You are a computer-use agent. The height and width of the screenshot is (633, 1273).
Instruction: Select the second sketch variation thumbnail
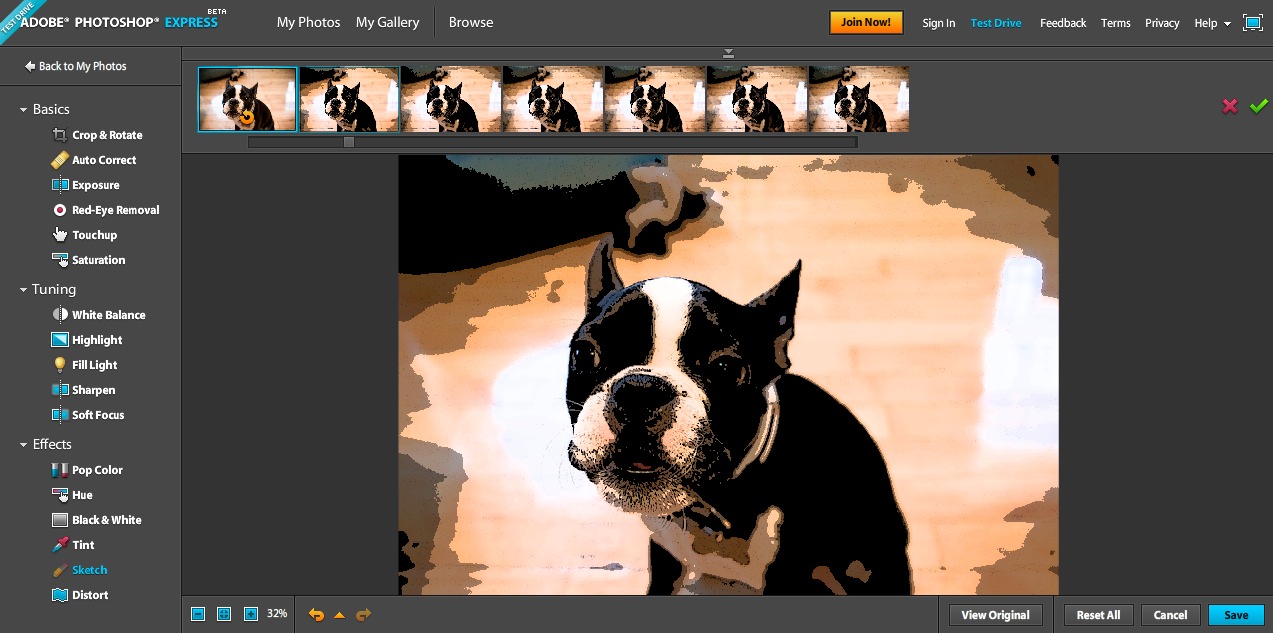click(350, 99)
